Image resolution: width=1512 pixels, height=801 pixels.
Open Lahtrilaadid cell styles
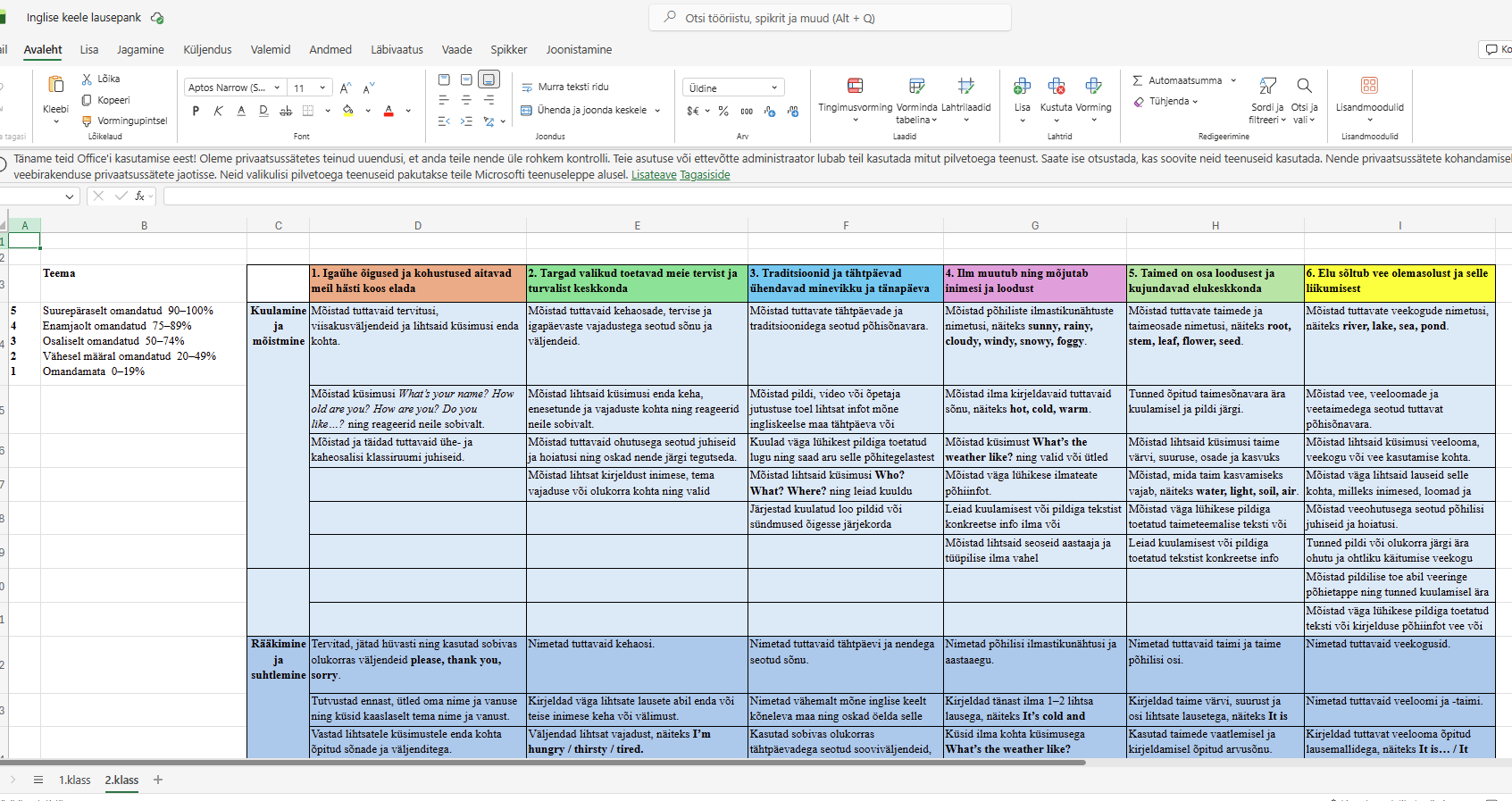click(x=965, y=86)
